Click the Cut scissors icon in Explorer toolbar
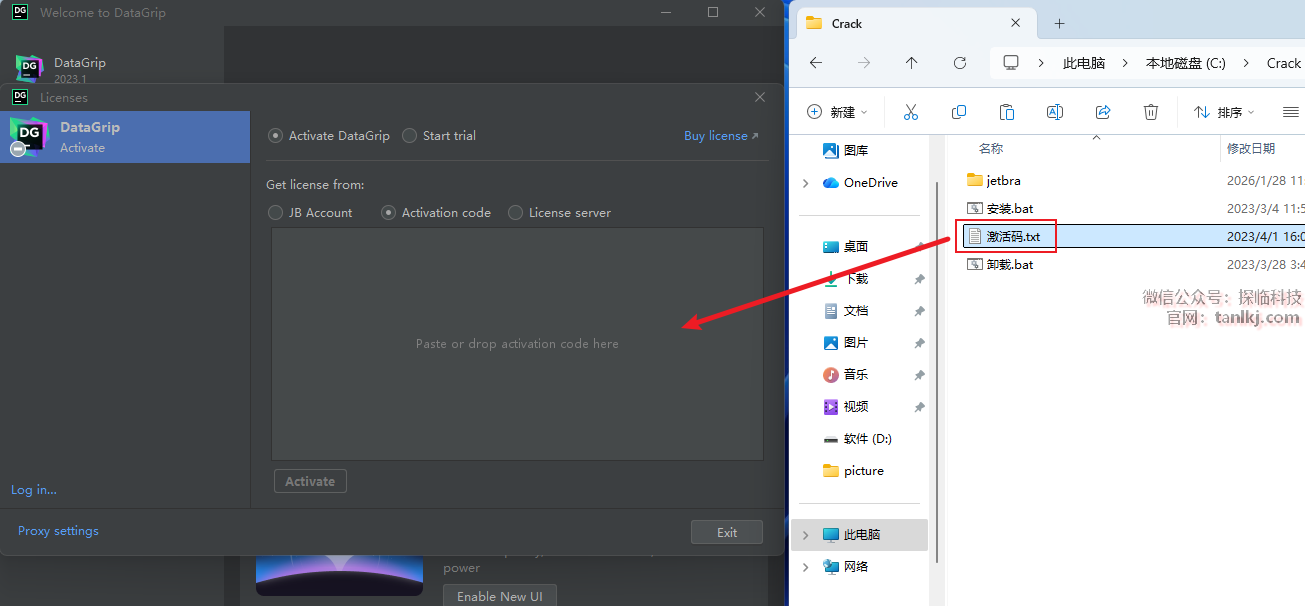Viewport: 1305px width, 606px height. coord(910,112)
